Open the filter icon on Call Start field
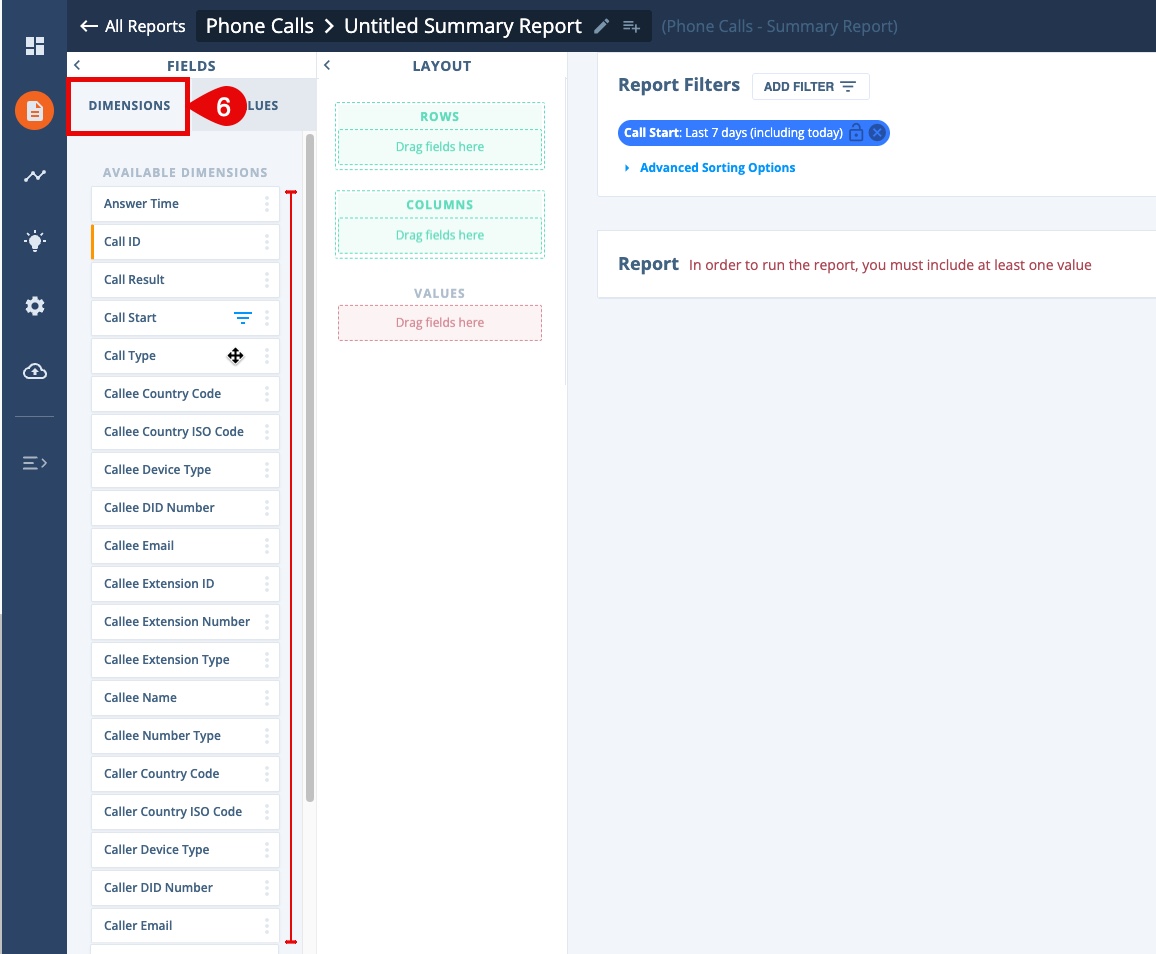 (243, 318)
